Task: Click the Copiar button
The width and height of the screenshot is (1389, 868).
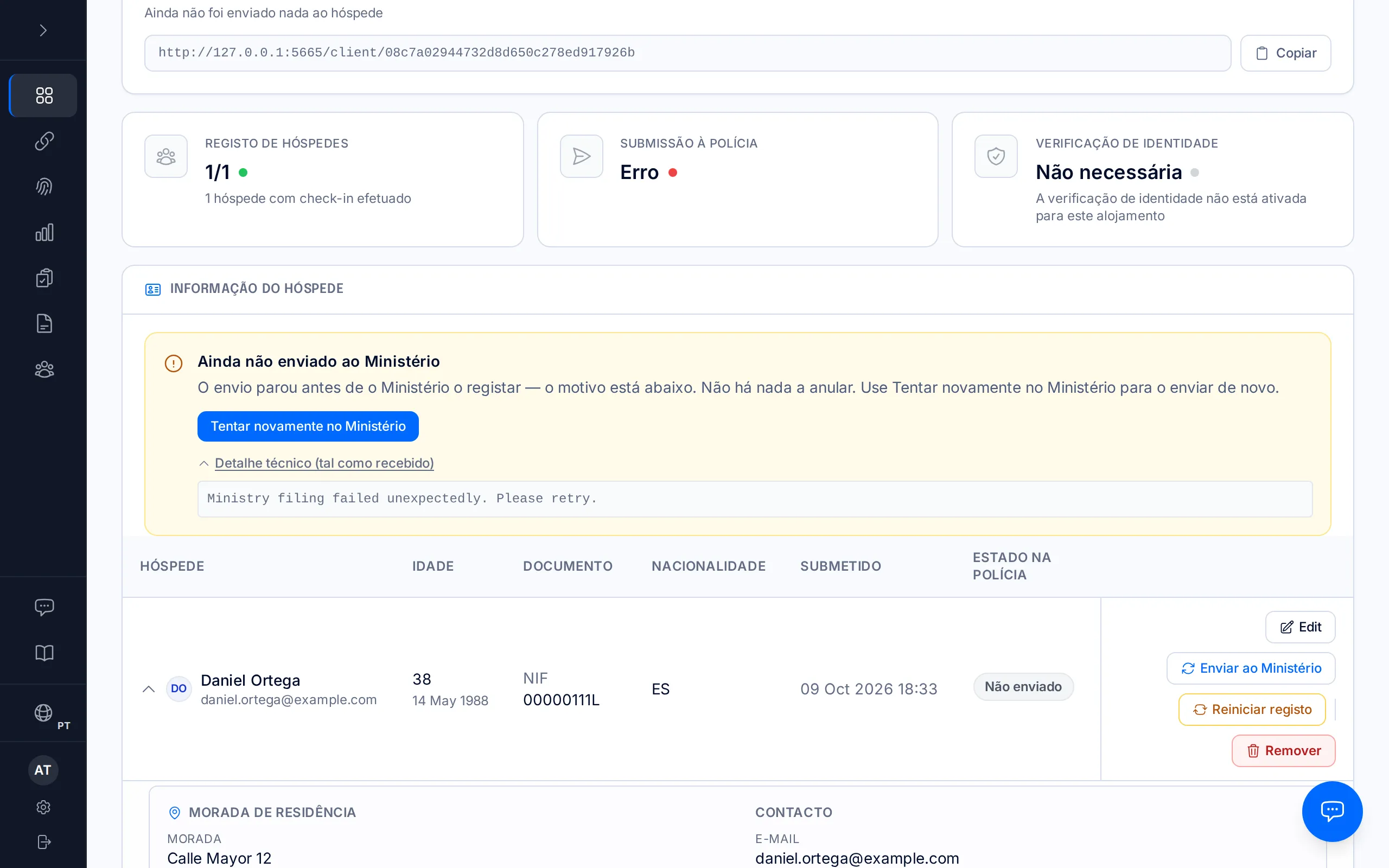Action: coord(1285,53)
